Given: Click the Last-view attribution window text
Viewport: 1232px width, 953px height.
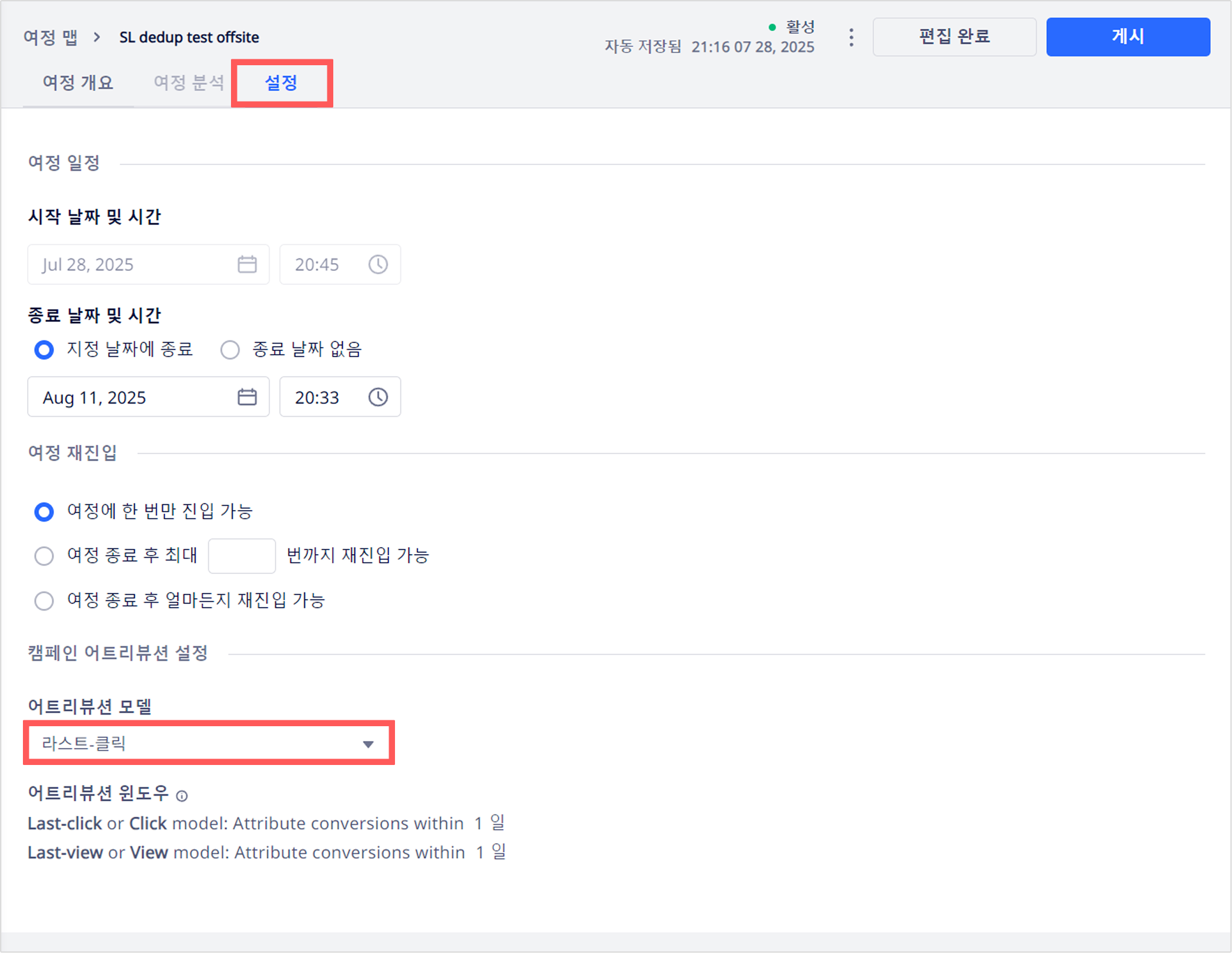Looking at the screenshot, I should [267, 852].
